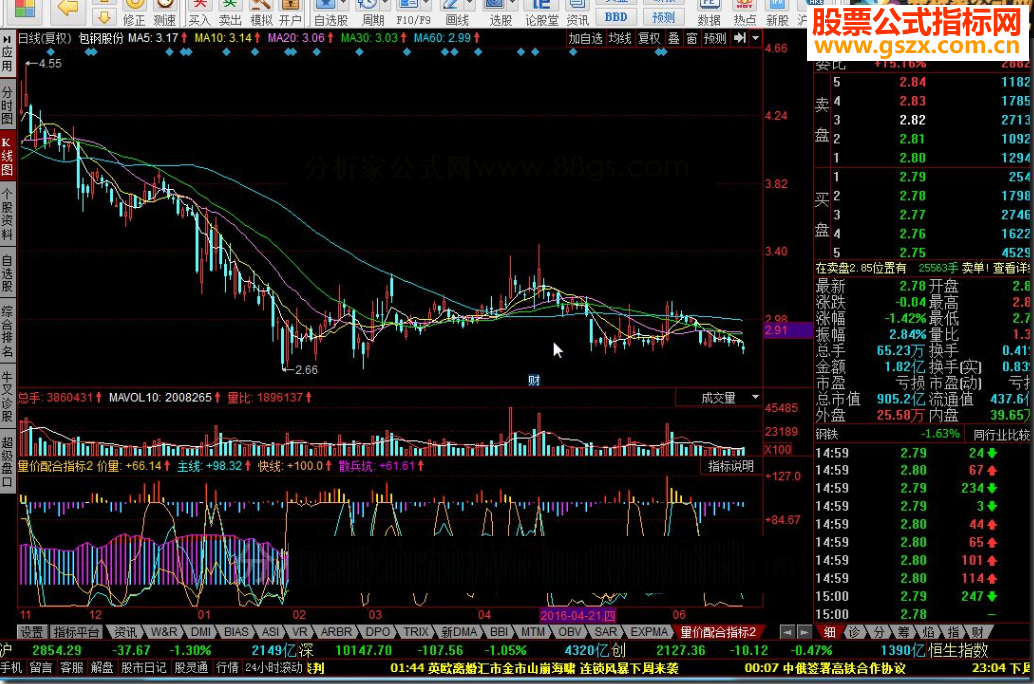Screen dimensions: 1034x684
Task: Open the 牛叉诊股 side tab
Action: (x=7, y=396)
